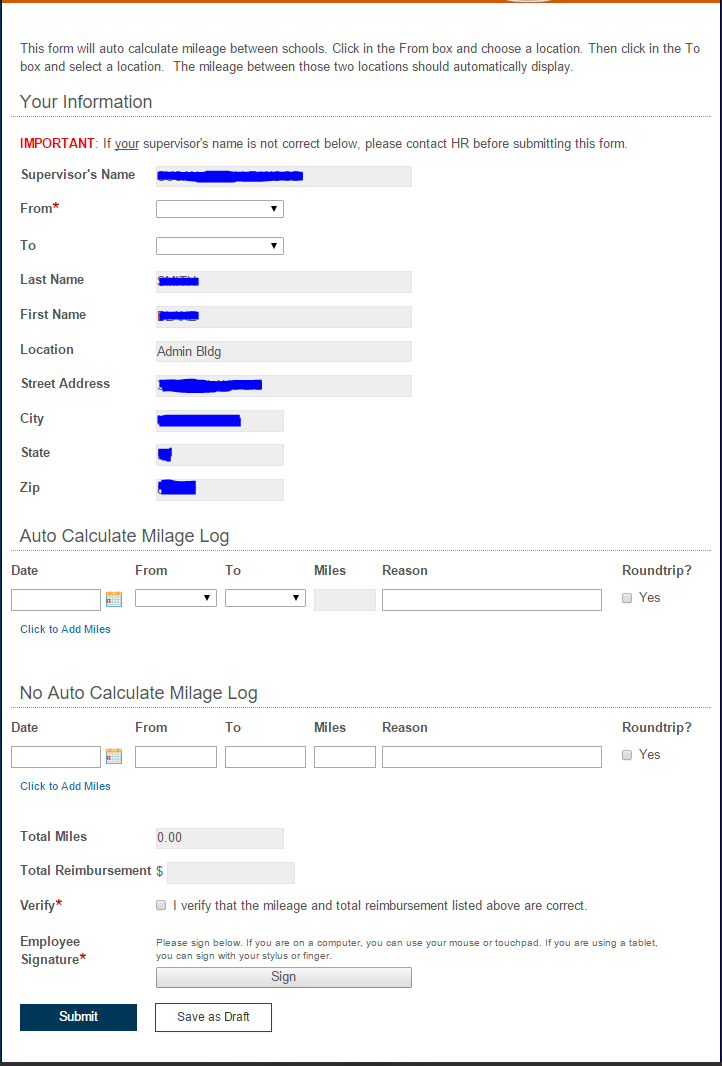Select the Reason field in No Auto Calculate log
722x1066 pixels.
492,756
